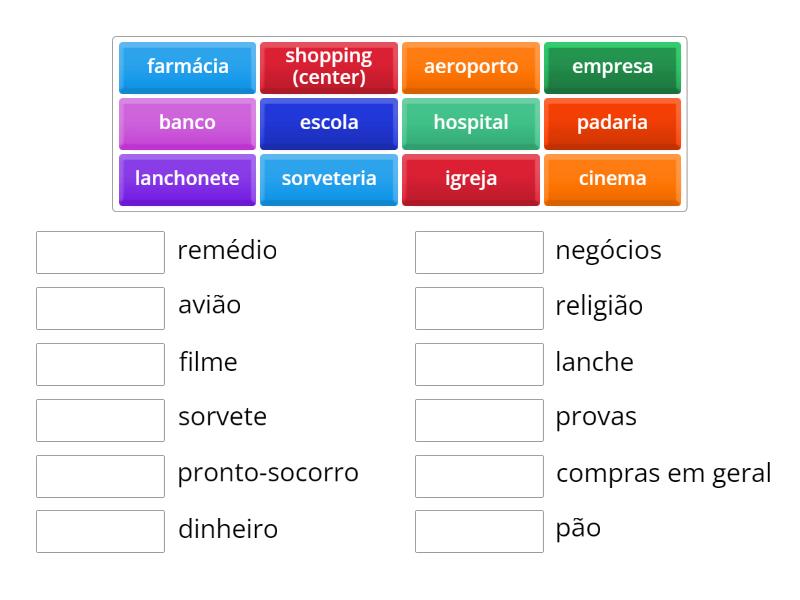Viewport: 800px width, 600px height.
Task: Click the empresa tile
Action: (x=612, y=67)
